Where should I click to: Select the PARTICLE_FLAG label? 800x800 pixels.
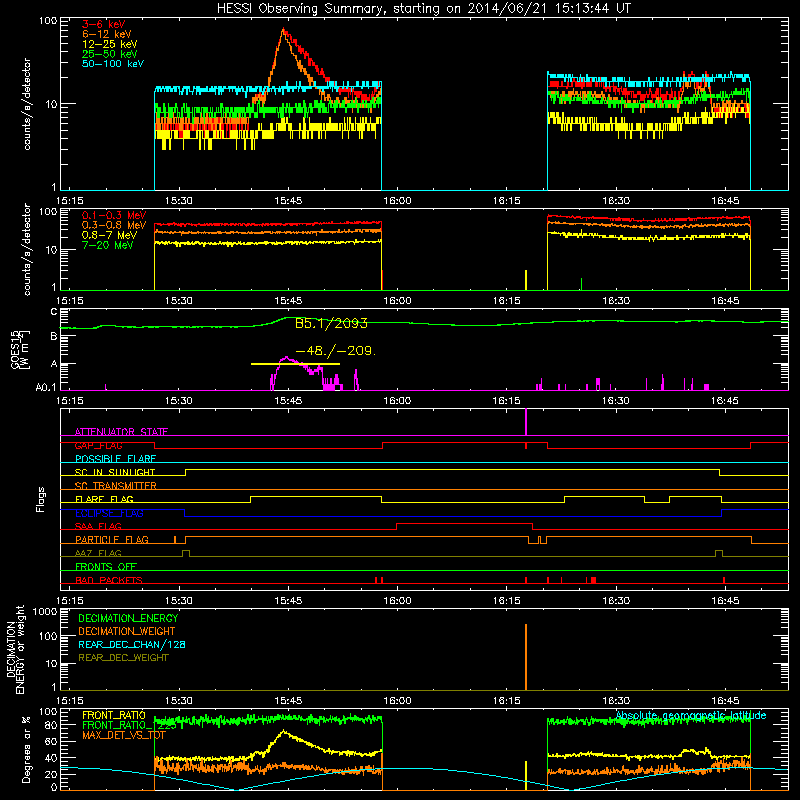(x=112, y=540)
